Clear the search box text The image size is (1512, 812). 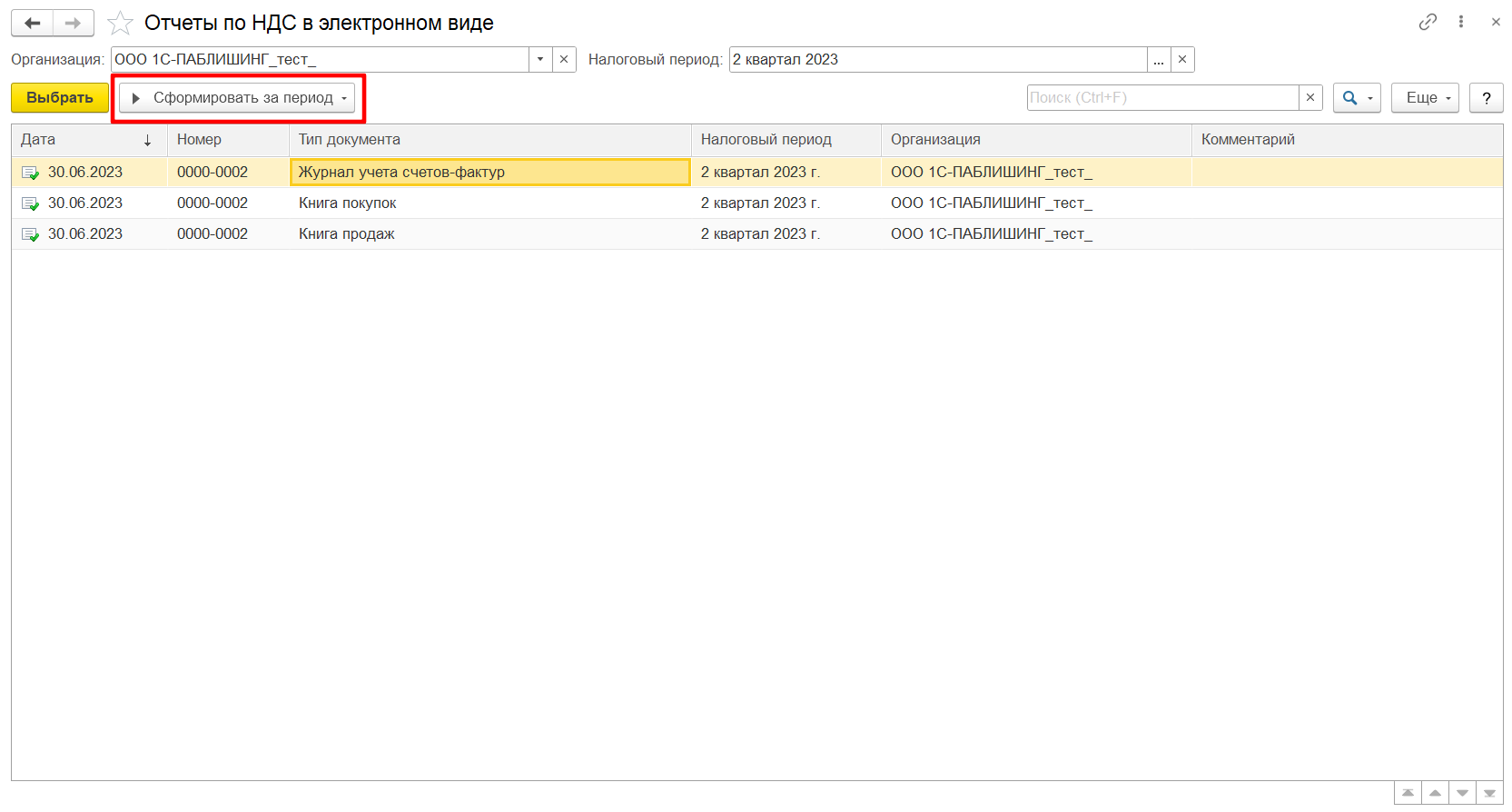click(x=1310, y=98)
